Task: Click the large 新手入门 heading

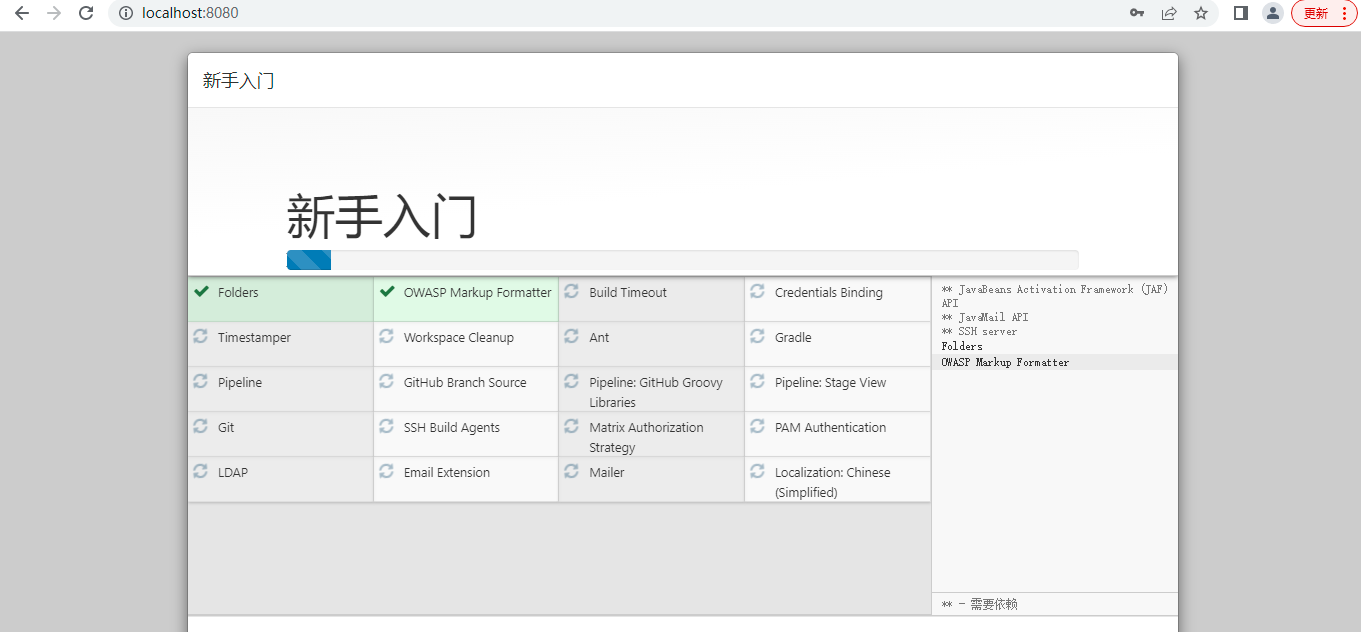Action: point(382,216)
